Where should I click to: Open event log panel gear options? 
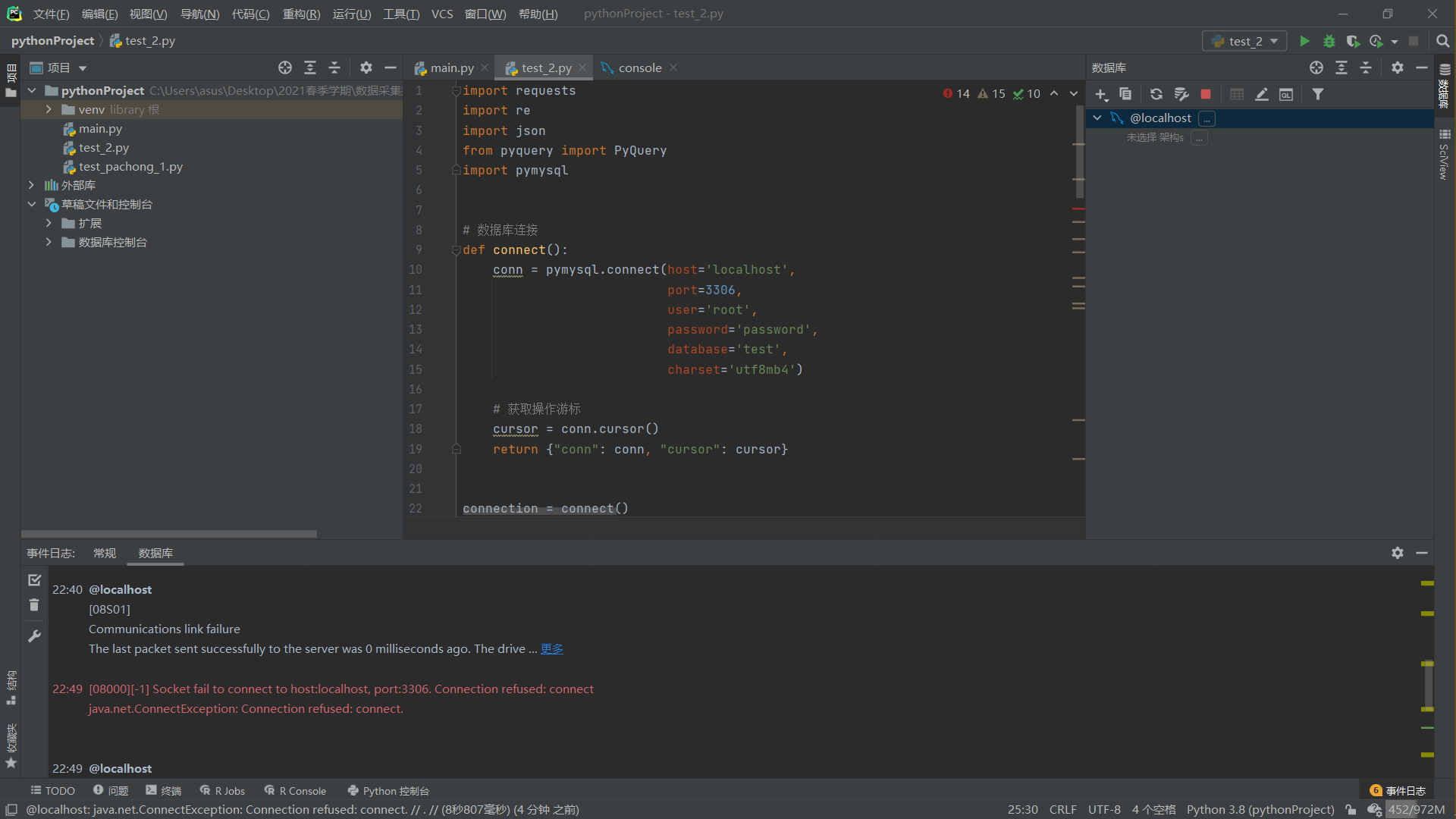[1398, 553]
